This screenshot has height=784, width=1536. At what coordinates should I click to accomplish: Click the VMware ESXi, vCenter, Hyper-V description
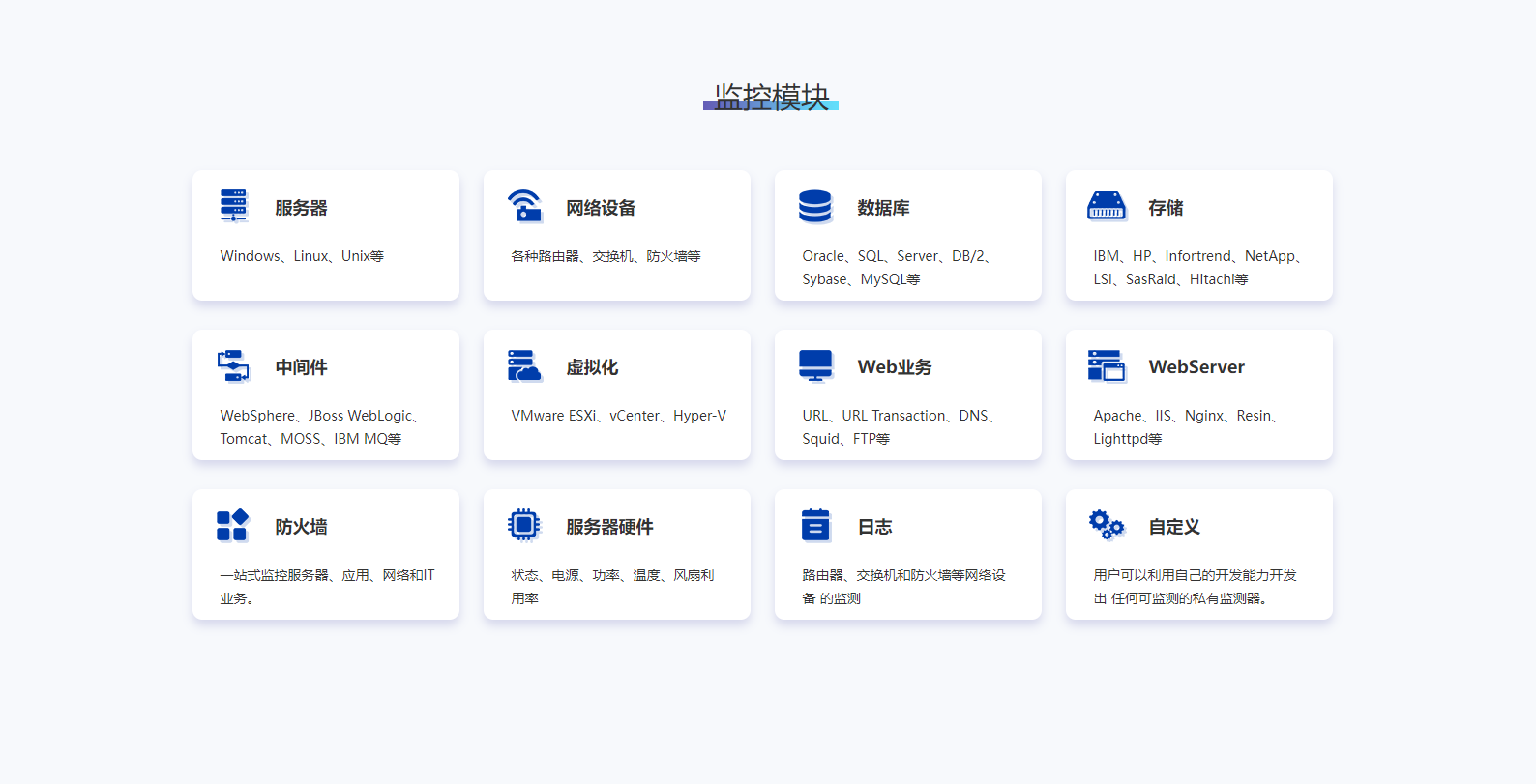[618, 416]
